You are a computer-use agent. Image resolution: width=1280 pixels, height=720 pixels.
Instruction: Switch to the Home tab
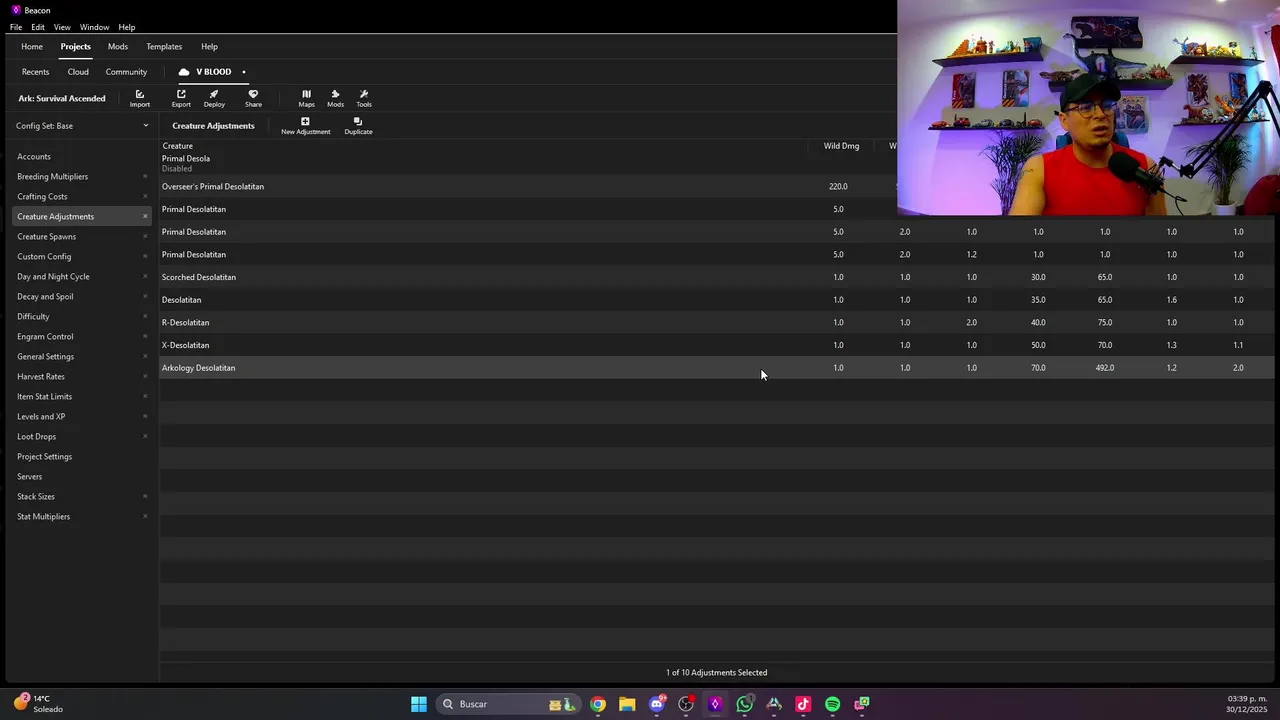pos(32,47)
